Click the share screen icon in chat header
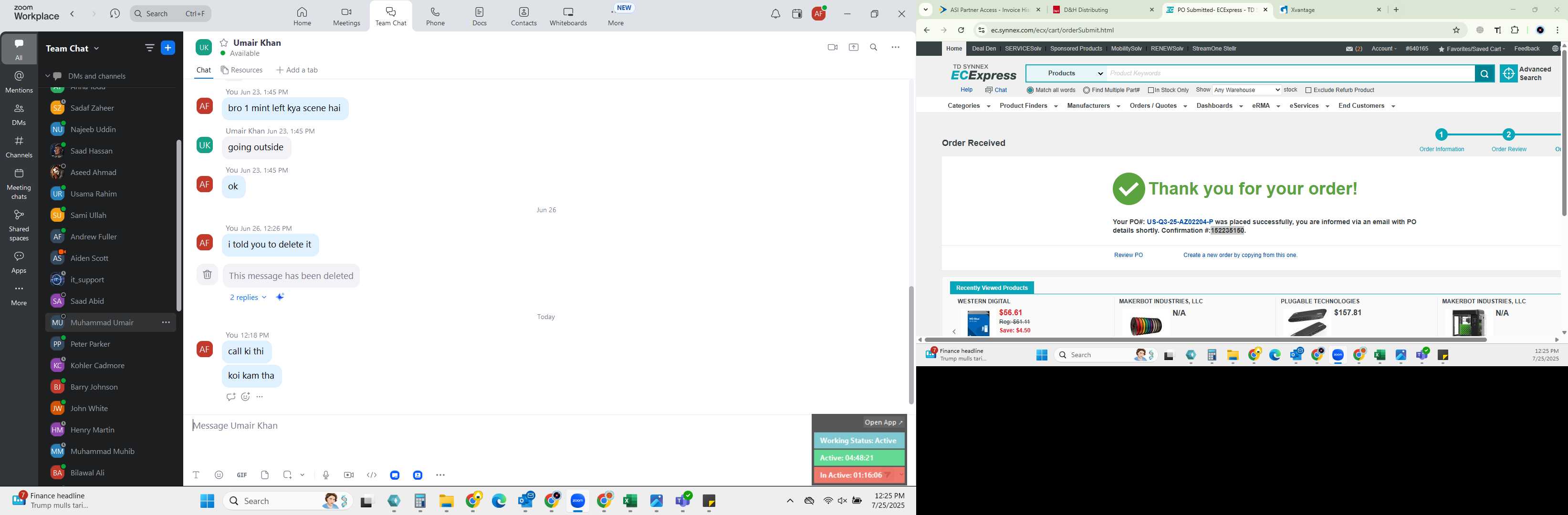This screenshot has height=515, width=1568. point(853,47)
